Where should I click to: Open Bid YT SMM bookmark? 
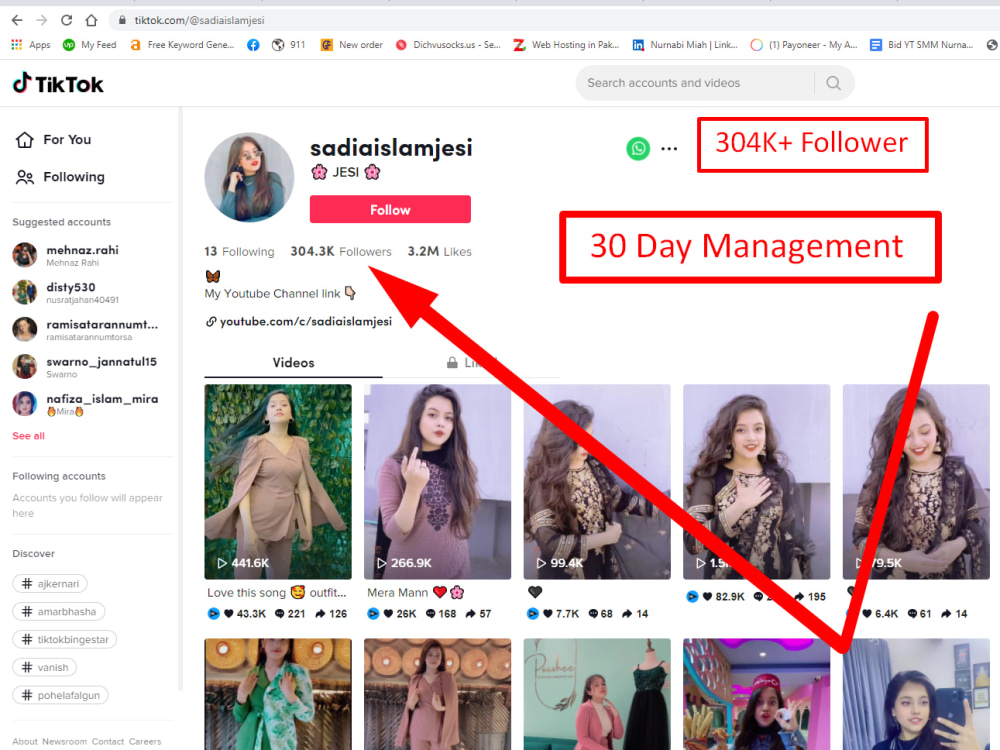pyautogui.click(x=922, y=45)
